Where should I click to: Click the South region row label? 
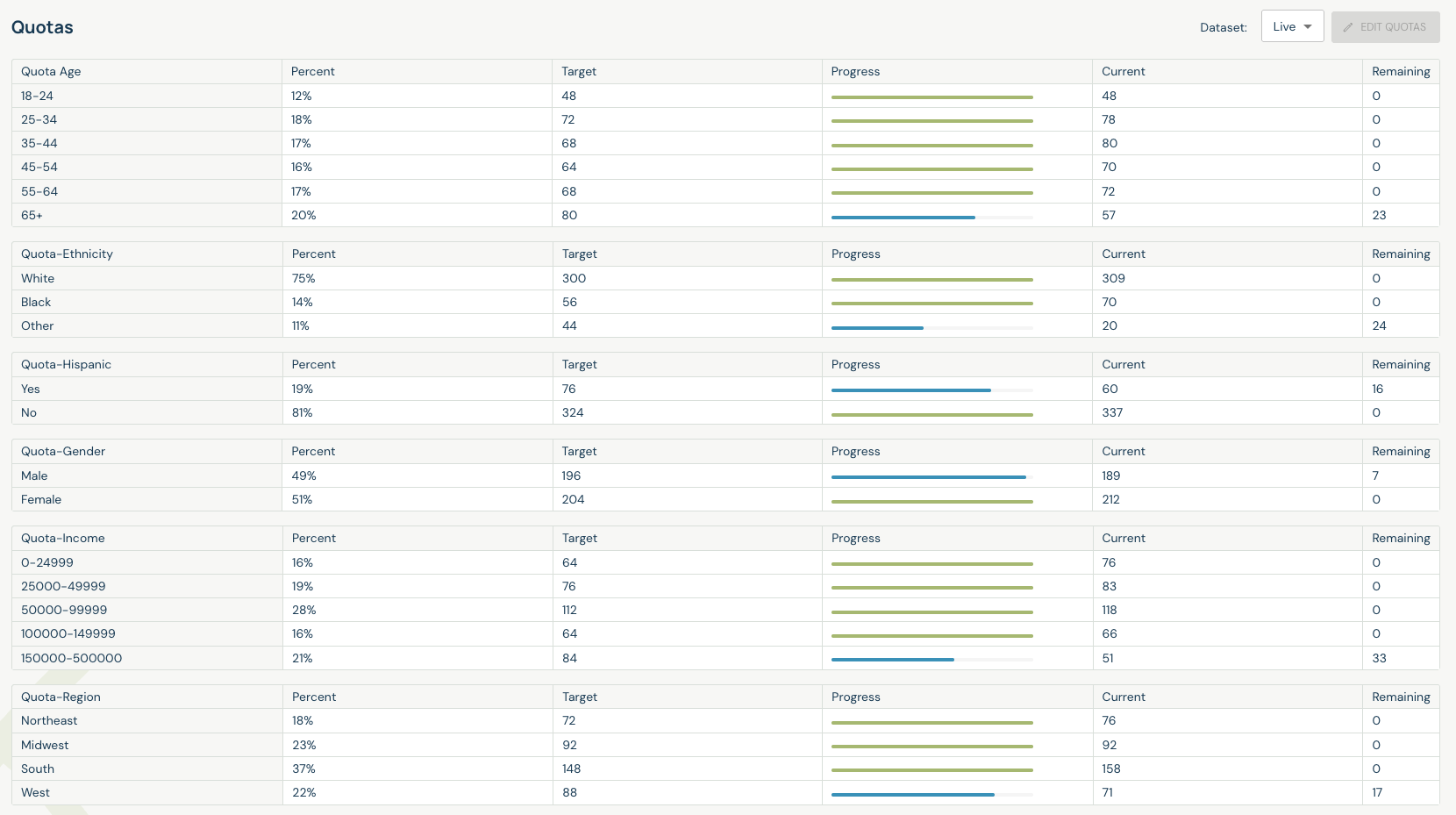(x=38, y=769)
